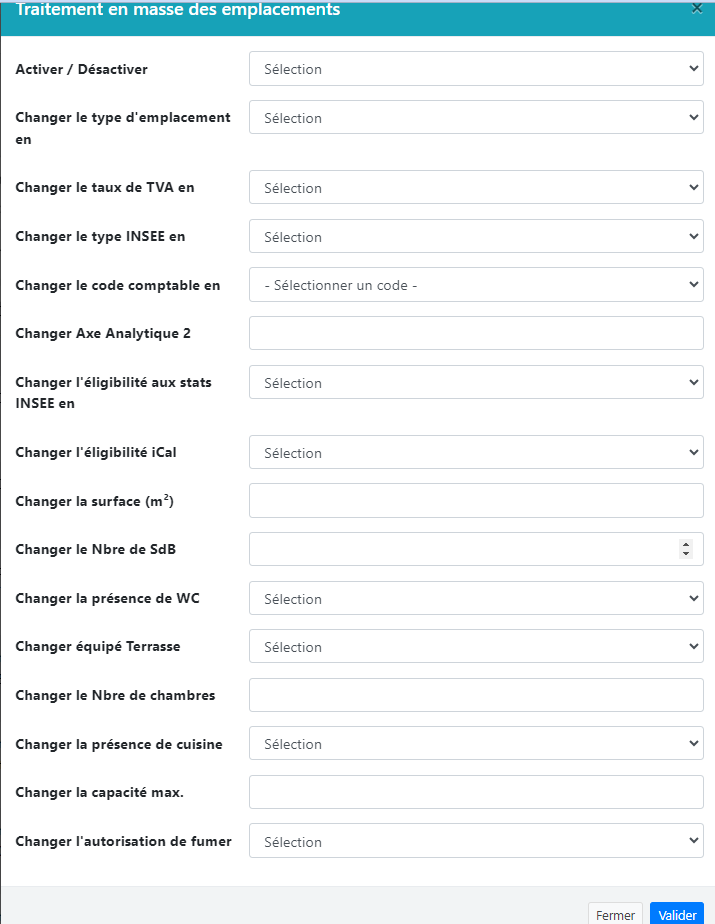The width and height of the screenshot is (715, 924).
Task: Expand the équipé Terrasse dropdown
Action: [476, 647]
